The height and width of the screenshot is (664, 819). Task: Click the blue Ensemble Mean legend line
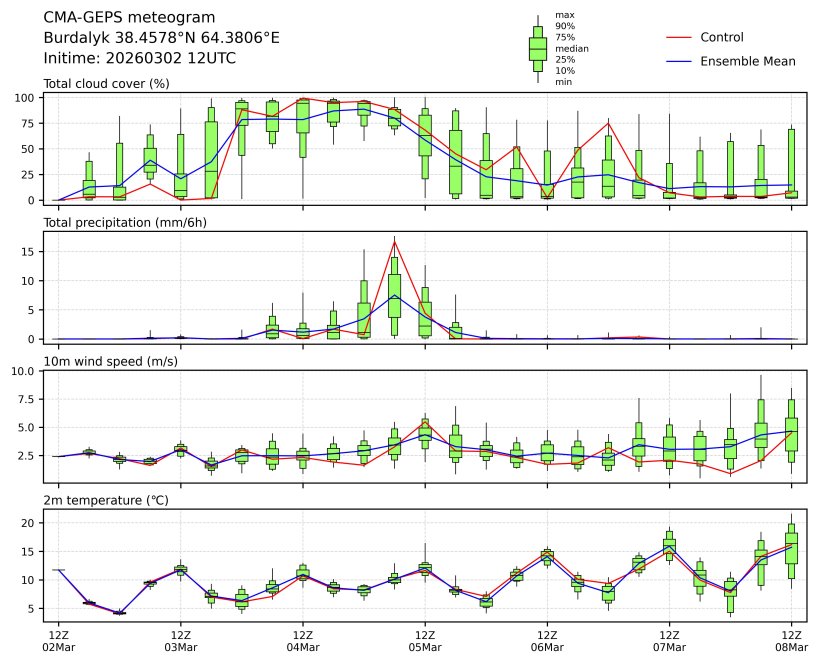tap(678, 62)
